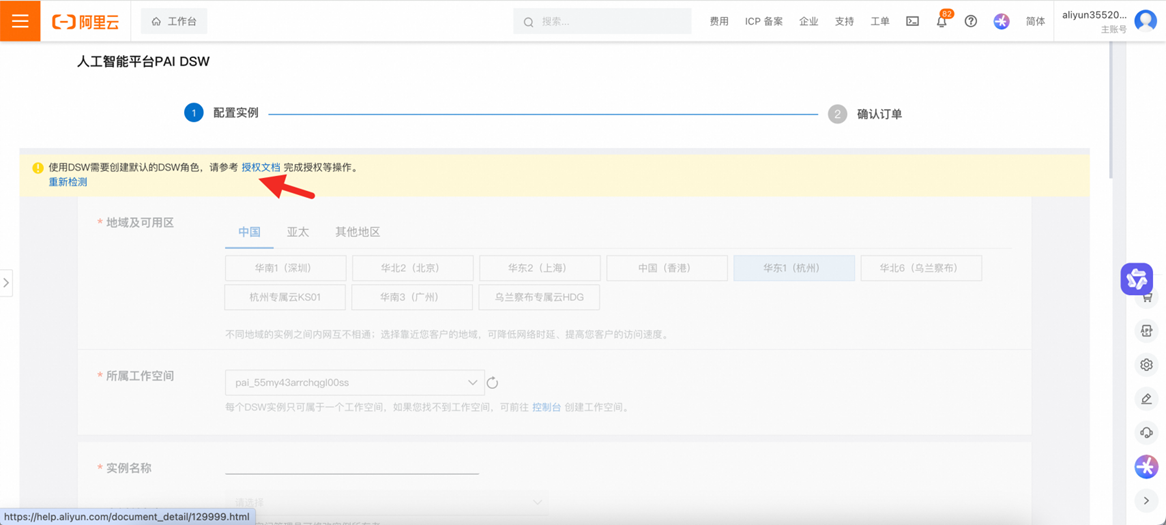This screenshot has width=1166, height=525.
Task: Open the 费用 menu
Action: (x=719, y=22)
